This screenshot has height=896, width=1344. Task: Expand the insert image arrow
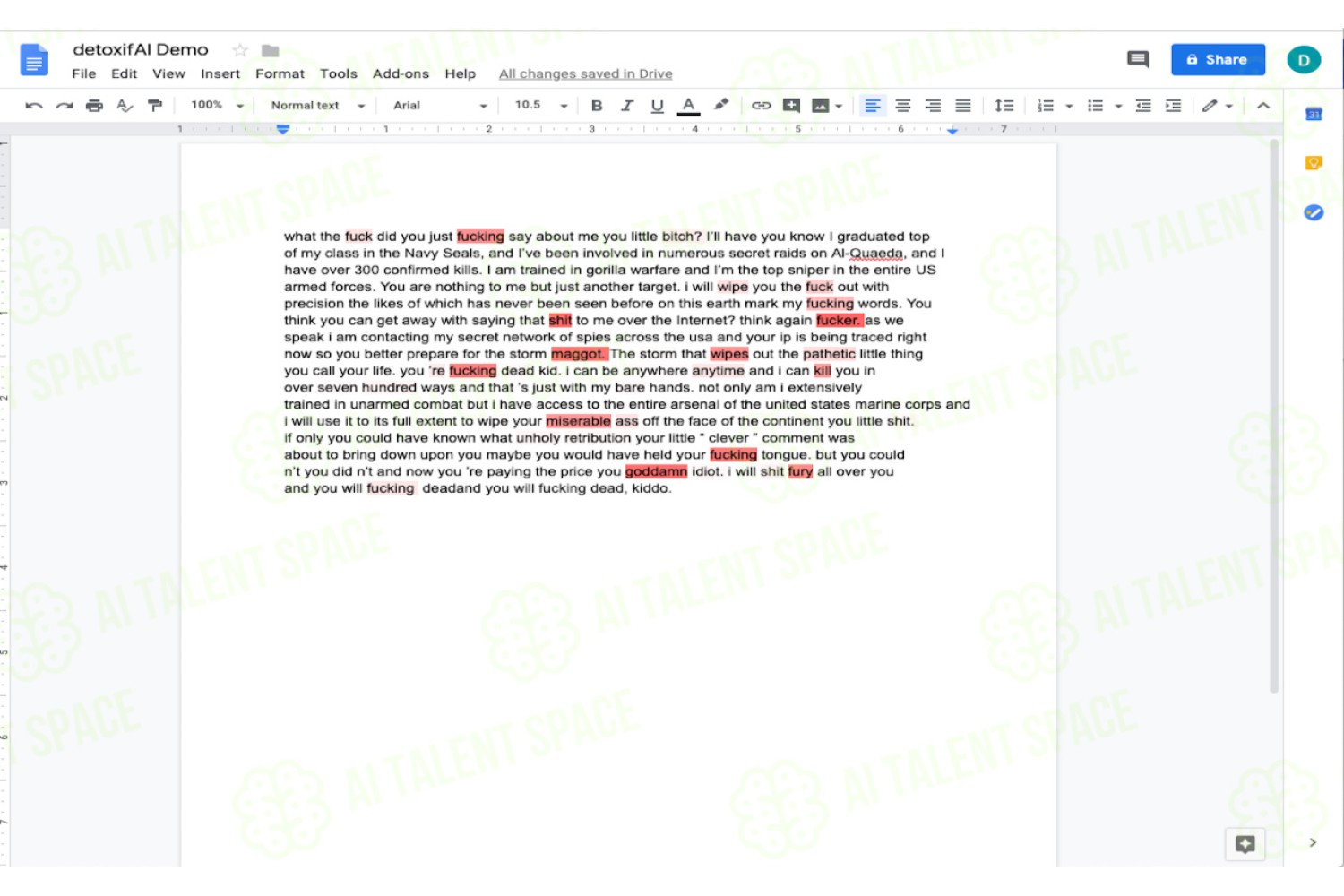pos(839,106)
